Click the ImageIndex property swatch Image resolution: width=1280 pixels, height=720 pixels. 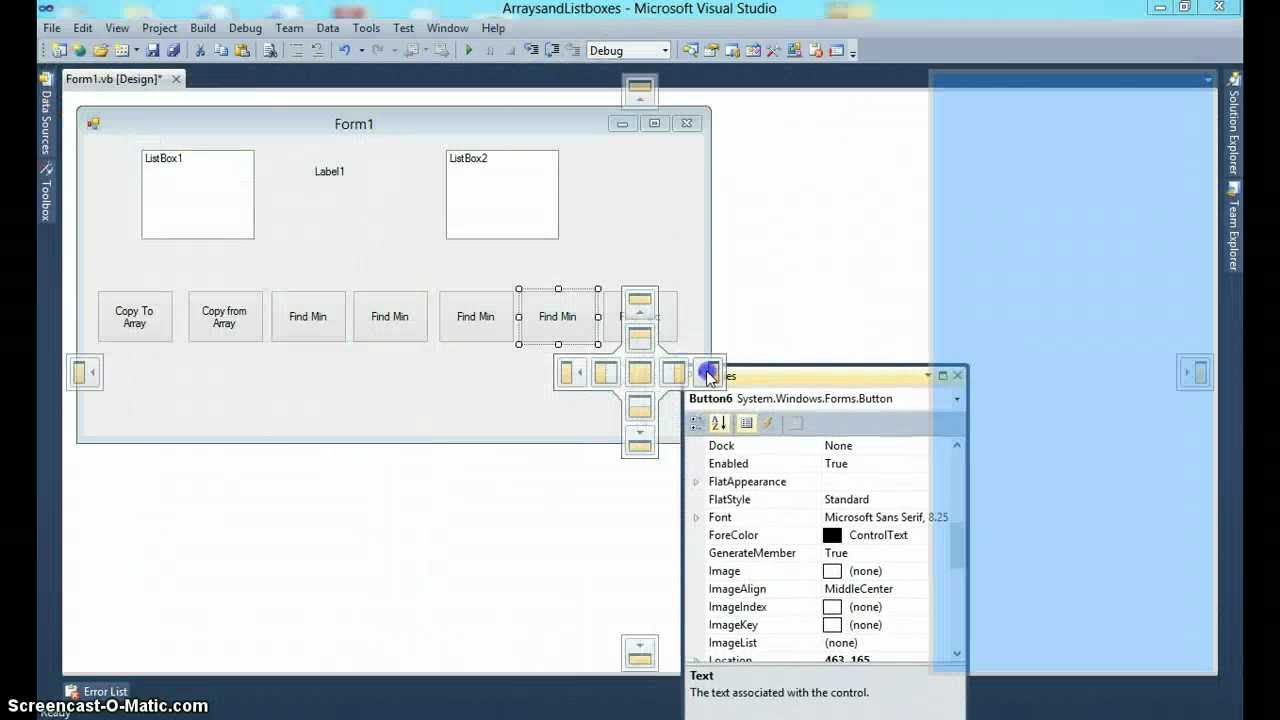(832, 607)
